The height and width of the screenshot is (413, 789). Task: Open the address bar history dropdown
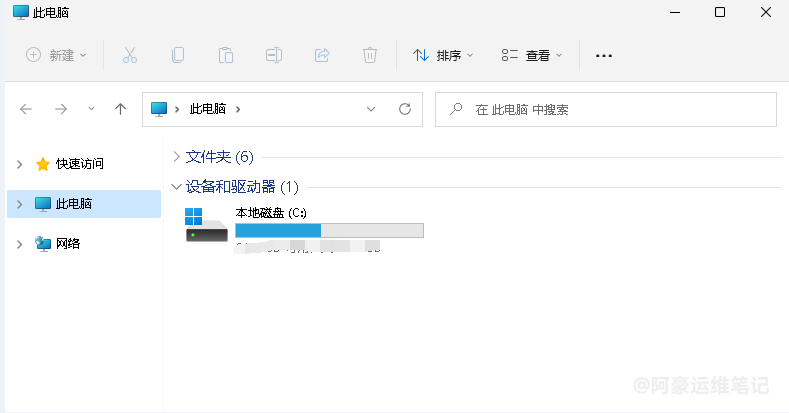point(370,109)
